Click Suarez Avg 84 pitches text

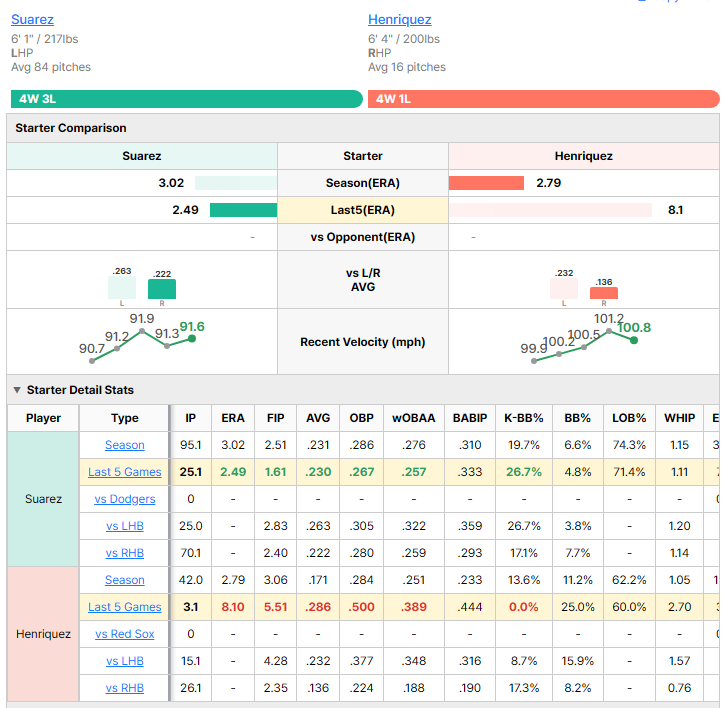[x=51, y=67]
